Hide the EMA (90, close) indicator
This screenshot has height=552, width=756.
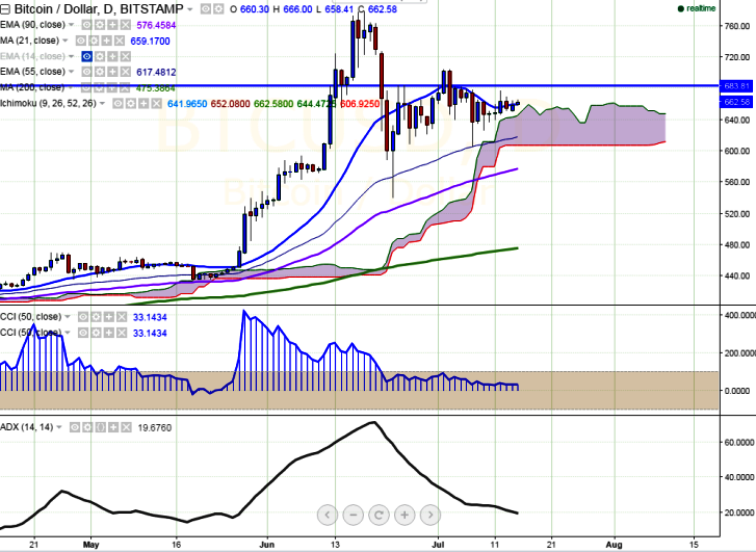(87, 25)
